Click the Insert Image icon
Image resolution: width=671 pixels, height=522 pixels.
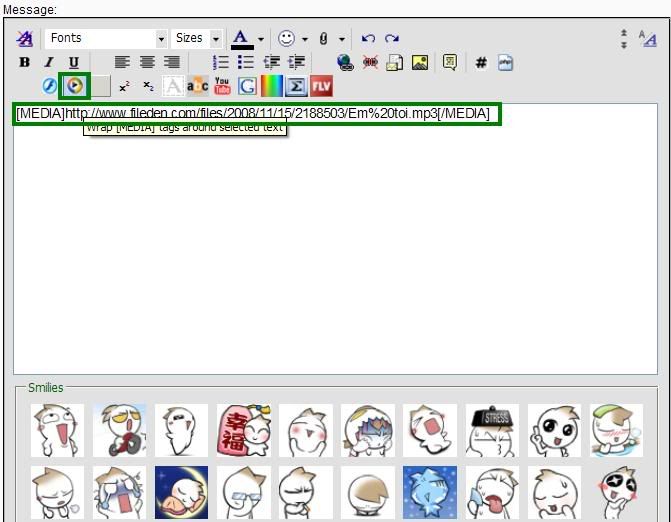tap(420, 62)
